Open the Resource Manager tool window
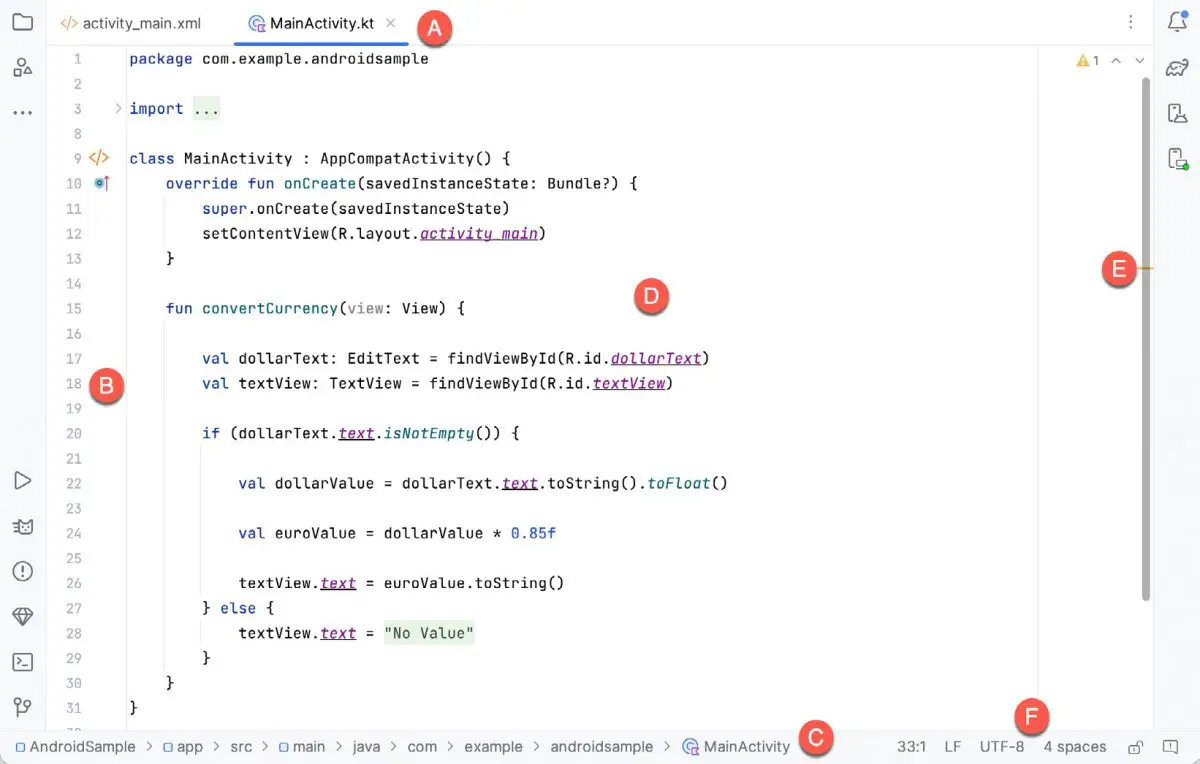The height and width of the screenshot is (764, 1200). tap(22, 68)
